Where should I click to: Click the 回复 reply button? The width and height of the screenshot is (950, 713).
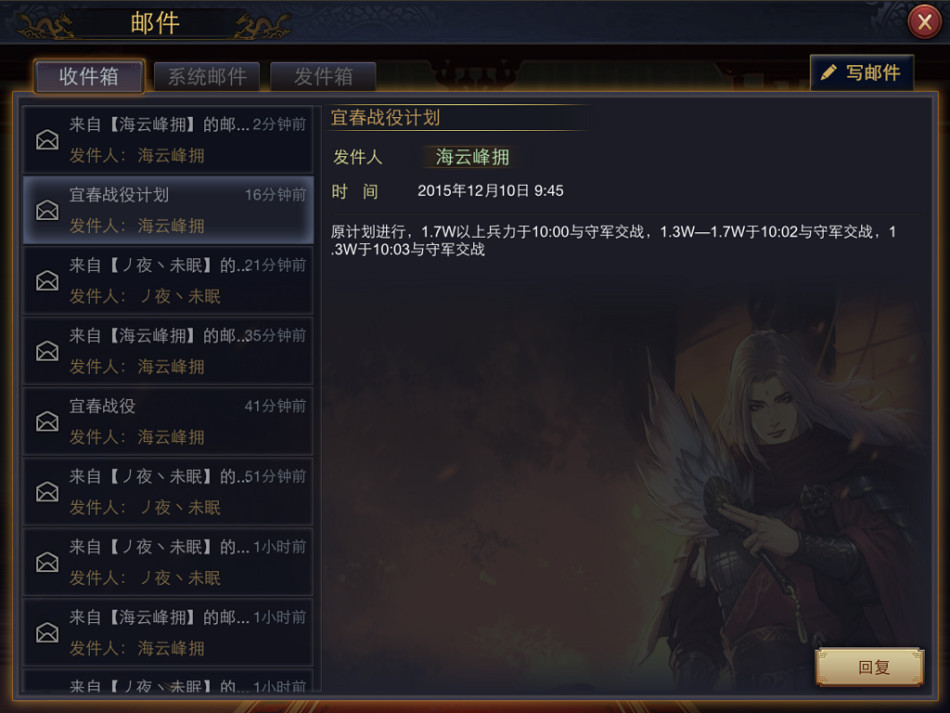(x=870, y=667)
